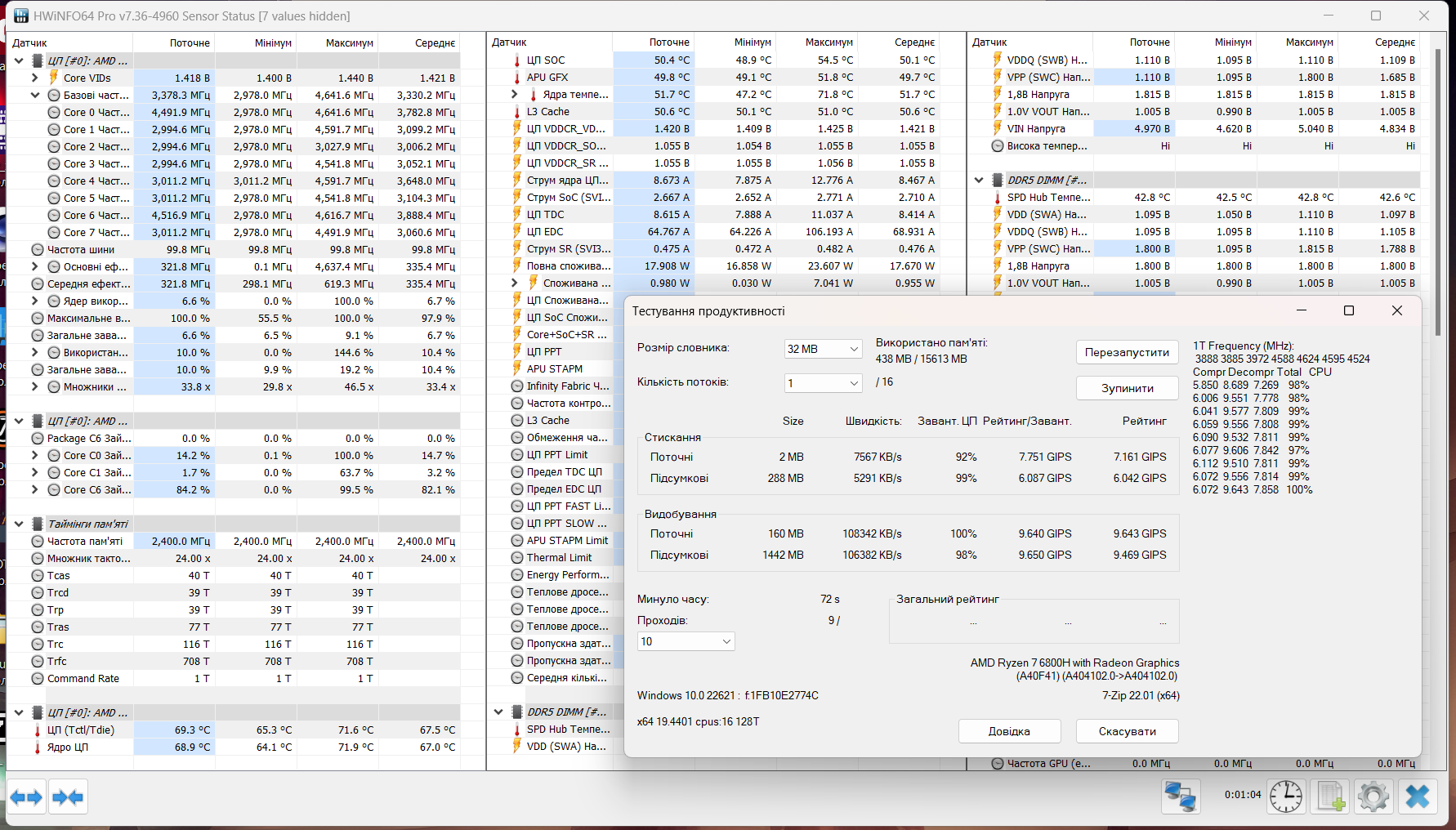Collapse the Базові част... tree row
1456x830 pixels.
[x=34, y=95]
